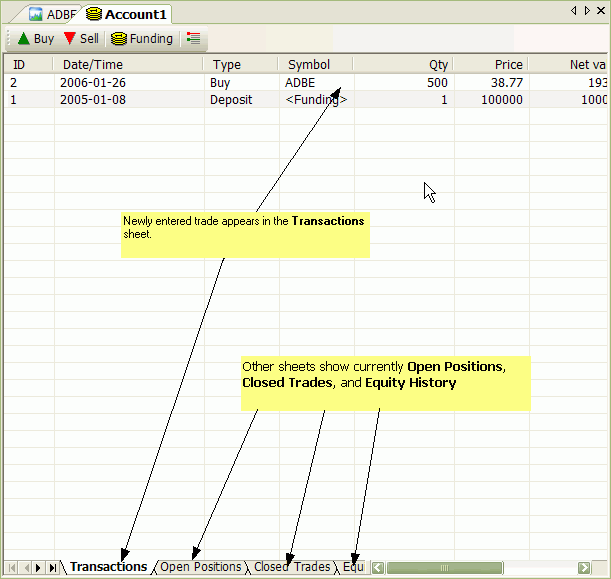This screenshot has width=611, height=579.
Task: Sort by the Date/Time column header
Action: (92, 64)
